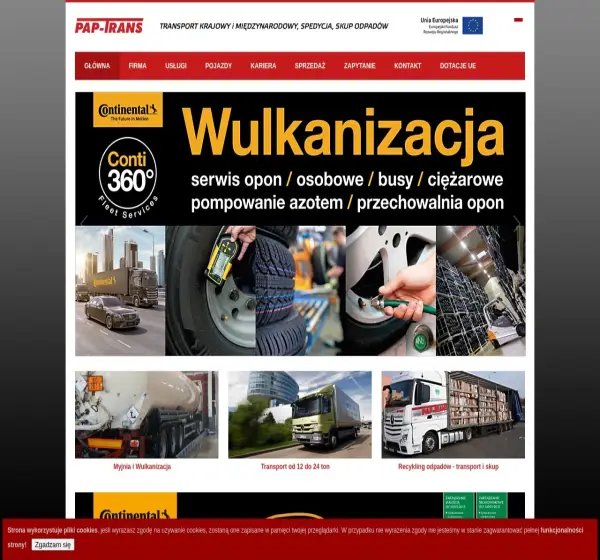Click the Continental logo in banner
Image resolution: width=600 pixels, height=560 pixels.
click(x=128, y=110)
